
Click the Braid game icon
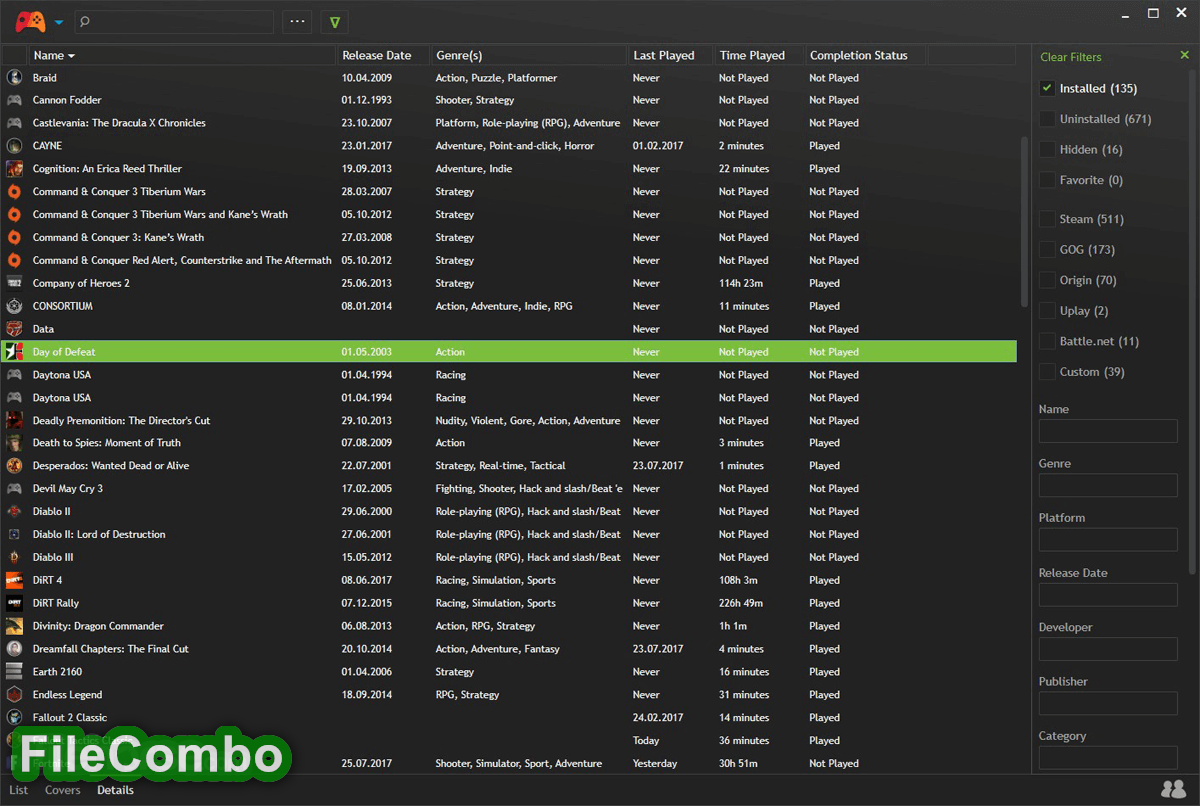point(14,77)
